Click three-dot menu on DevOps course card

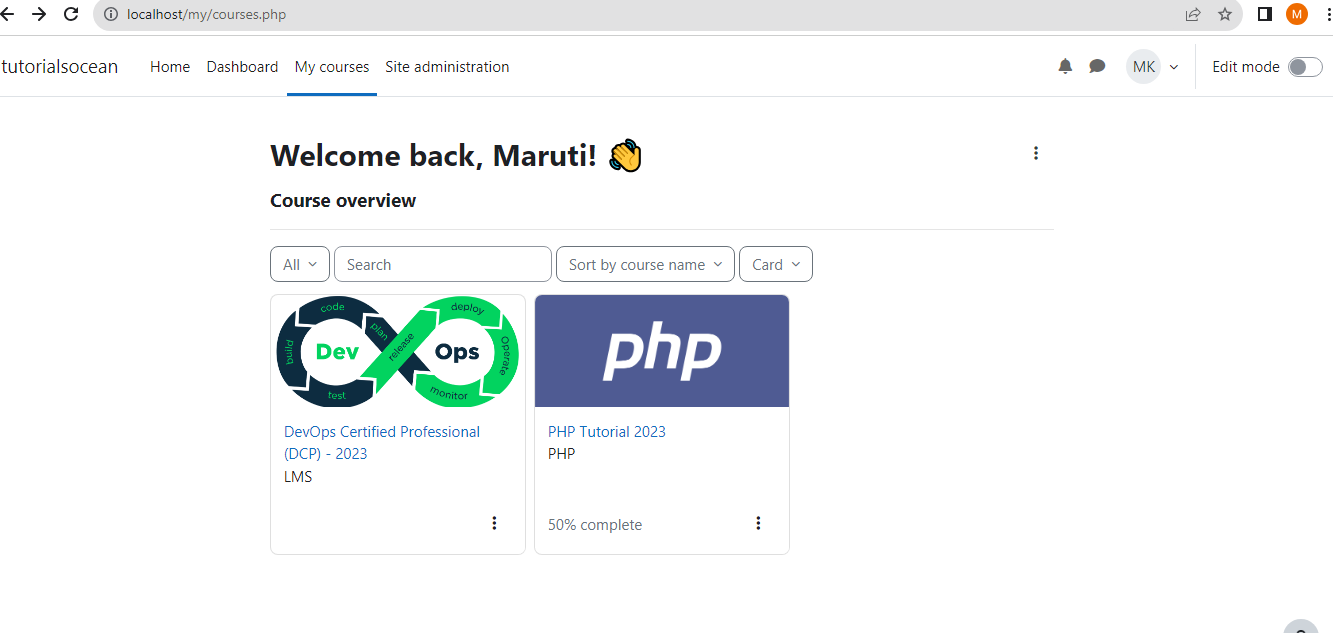coord(494,523)
